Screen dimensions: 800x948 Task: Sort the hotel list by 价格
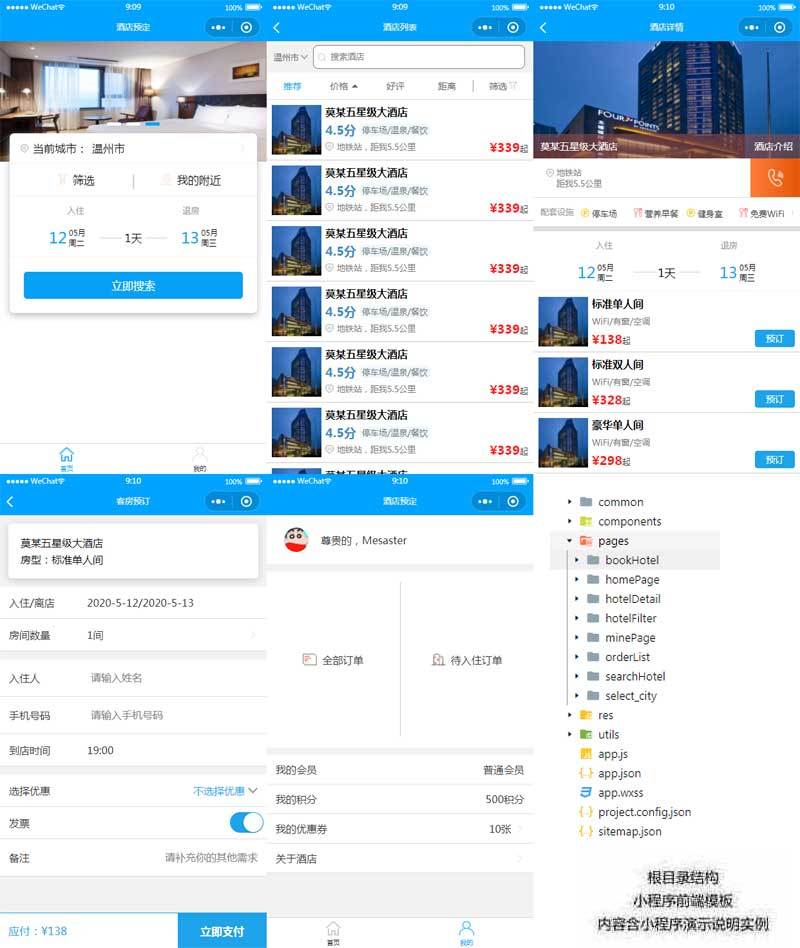343,87
